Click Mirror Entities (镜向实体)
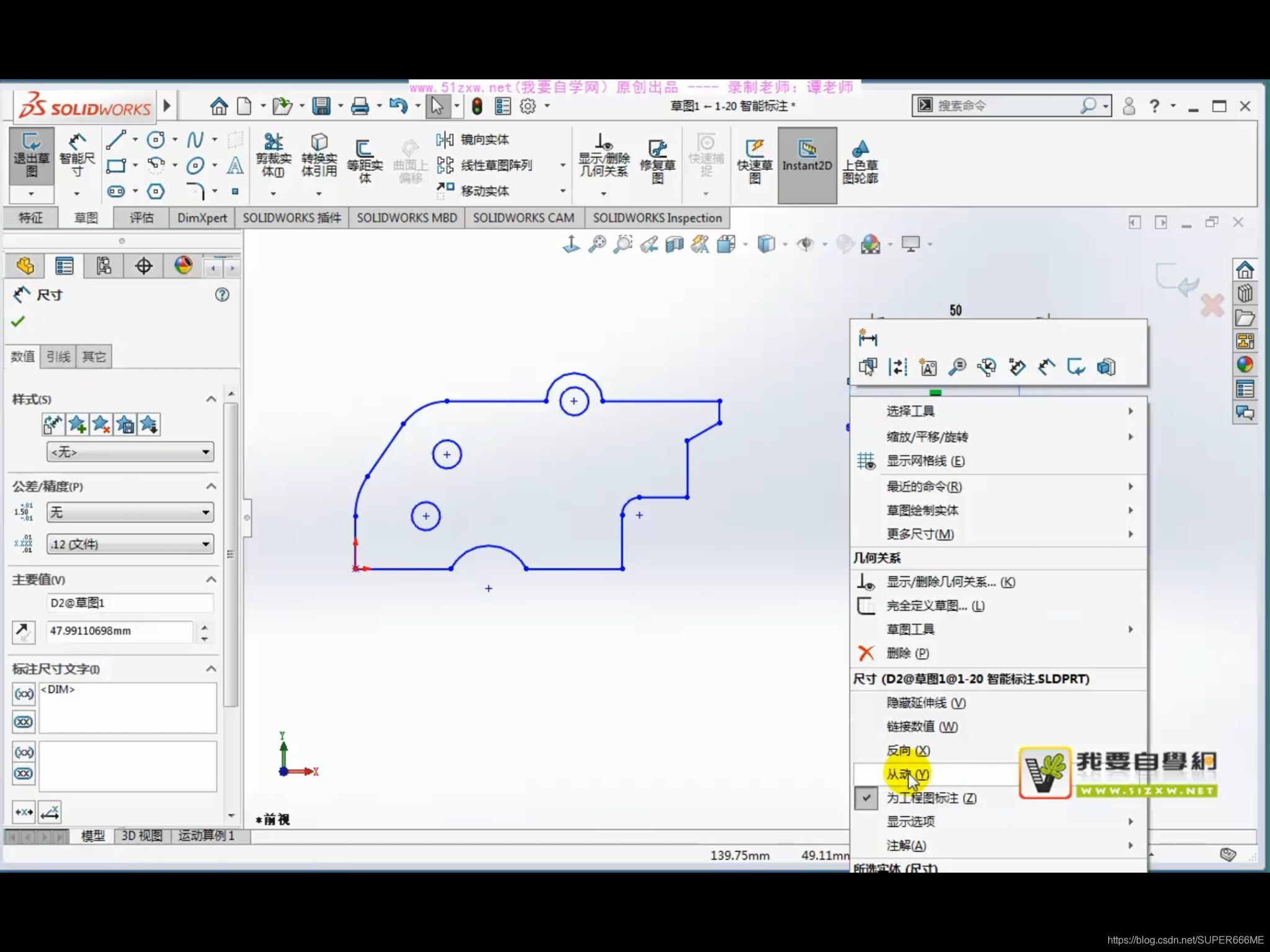This screenshot has height=952, width=1270. [x=473, y=139]
